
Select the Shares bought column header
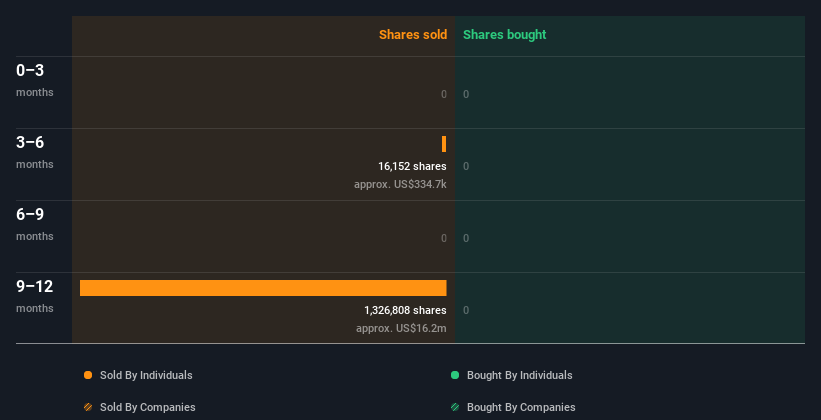(x=504, y=35)
